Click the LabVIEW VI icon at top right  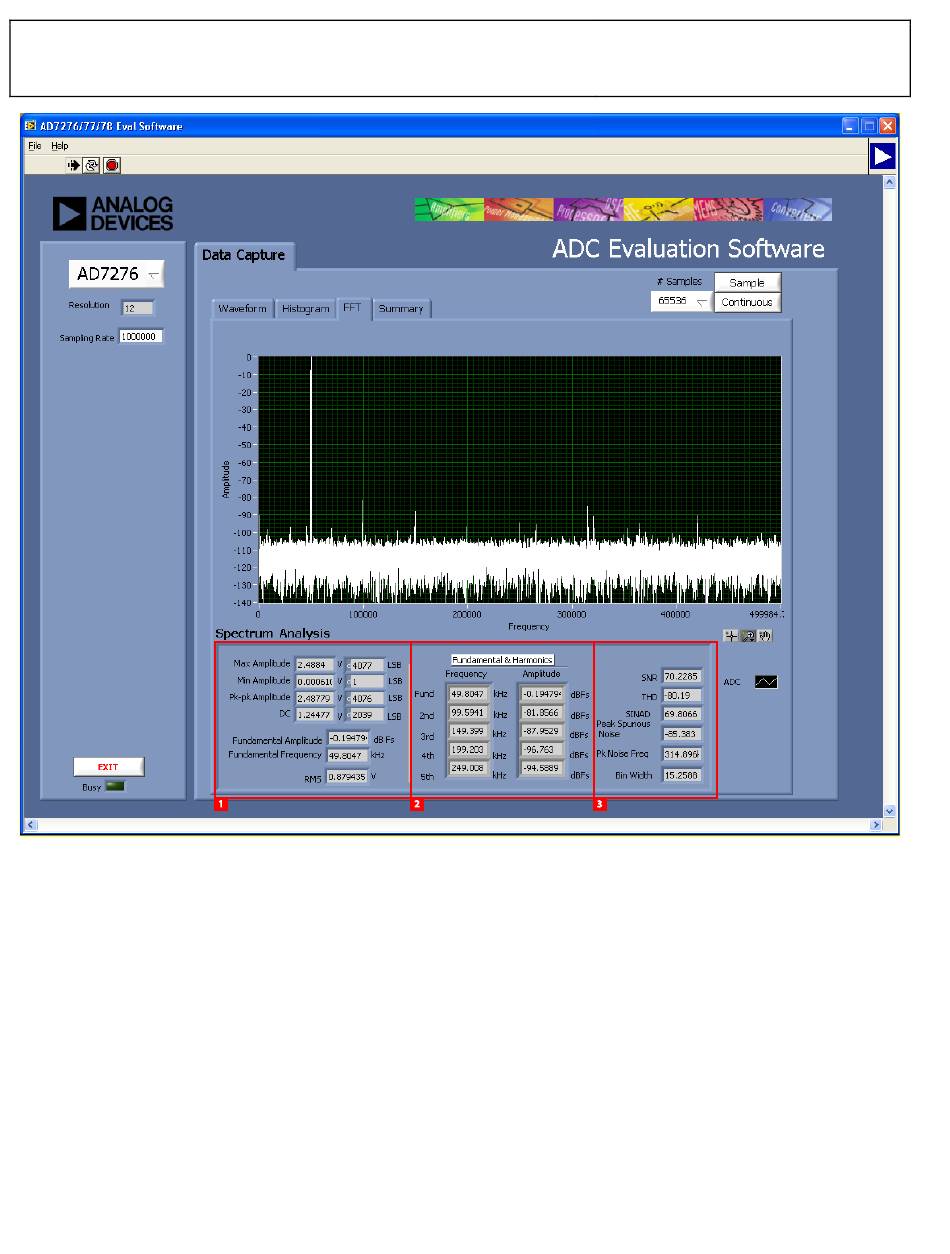click(x=882, y=156)
